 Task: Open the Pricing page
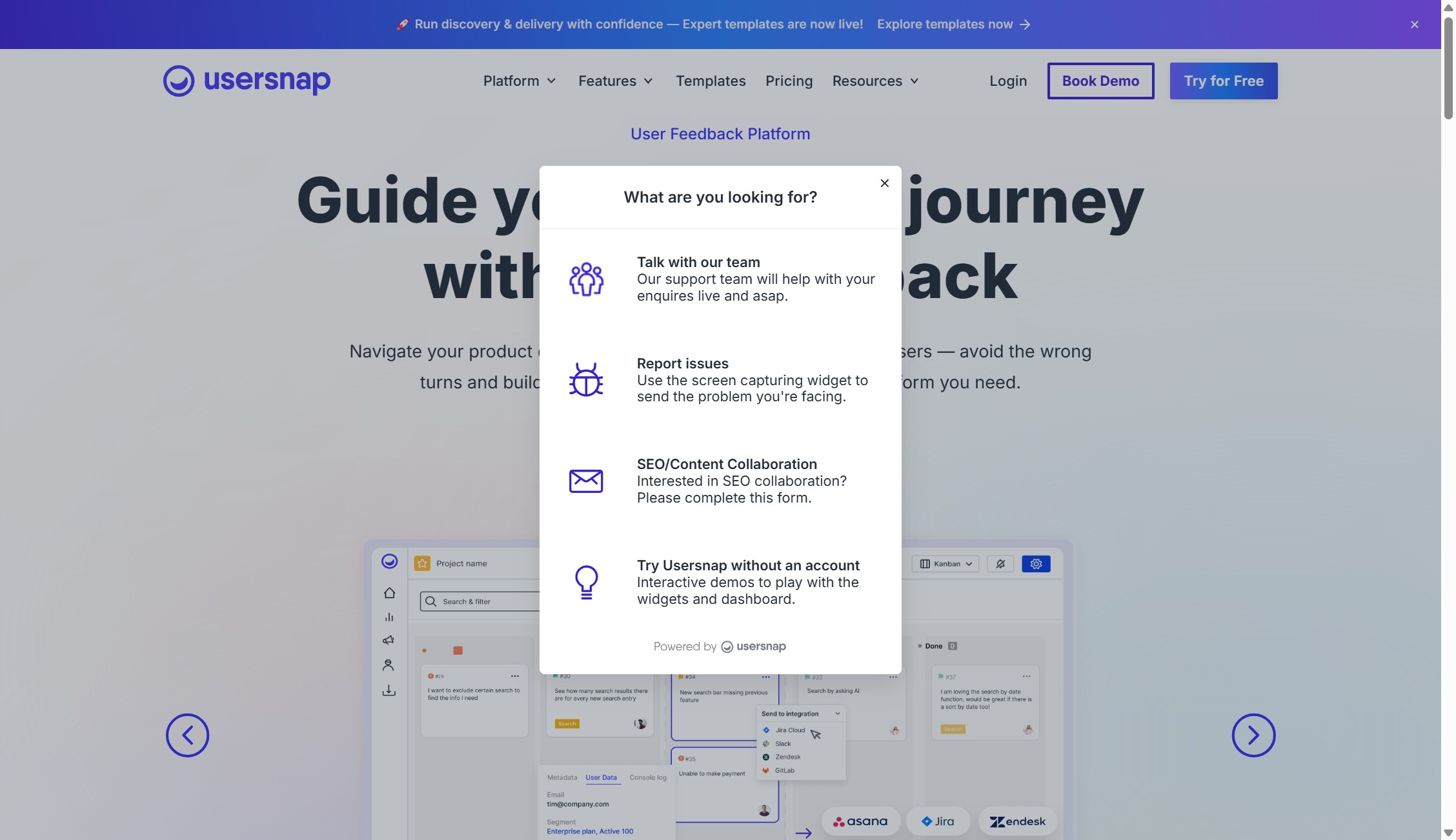point(789,81)
